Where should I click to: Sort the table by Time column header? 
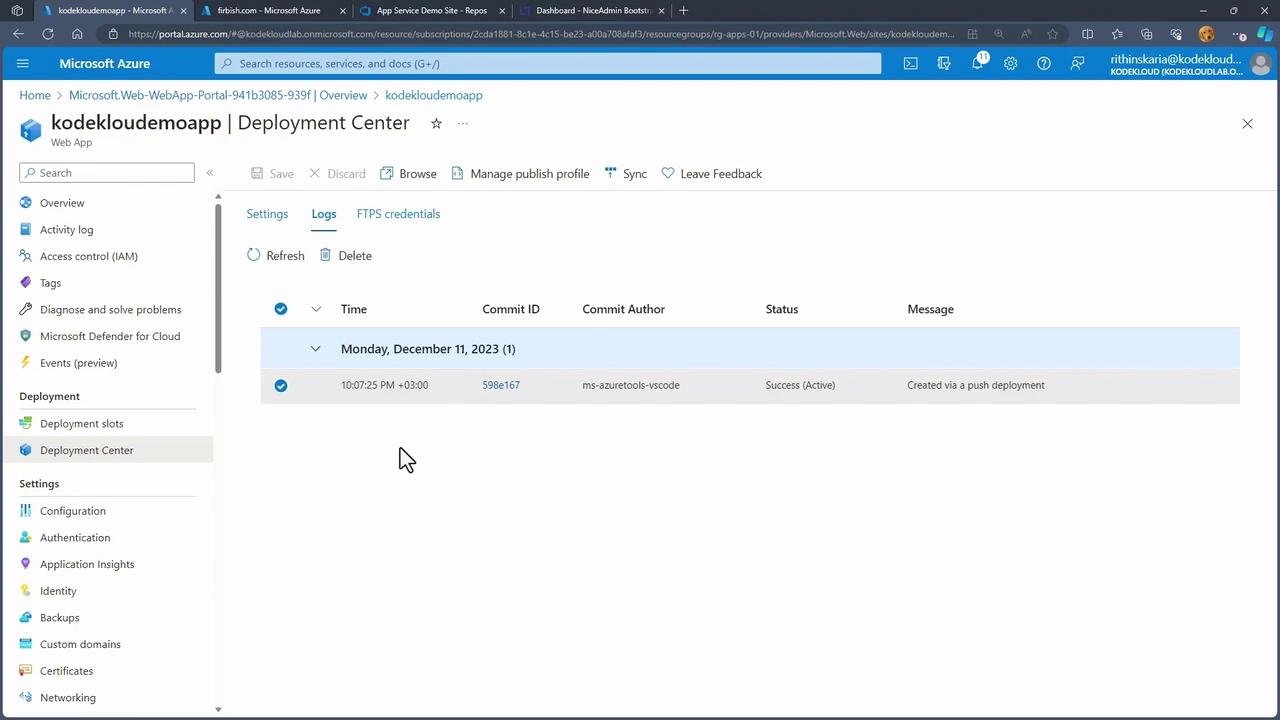(x=354, y=309)
